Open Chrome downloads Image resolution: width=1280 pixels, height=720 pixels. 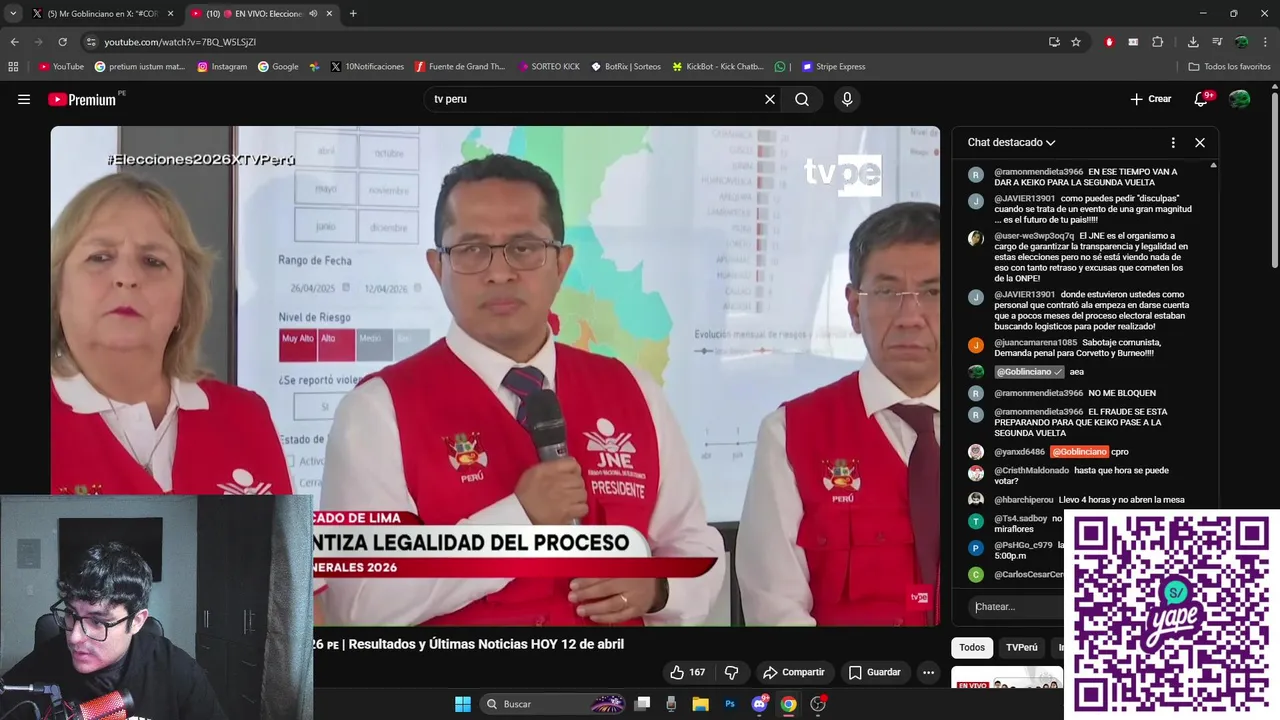(x=1193, y=42)
